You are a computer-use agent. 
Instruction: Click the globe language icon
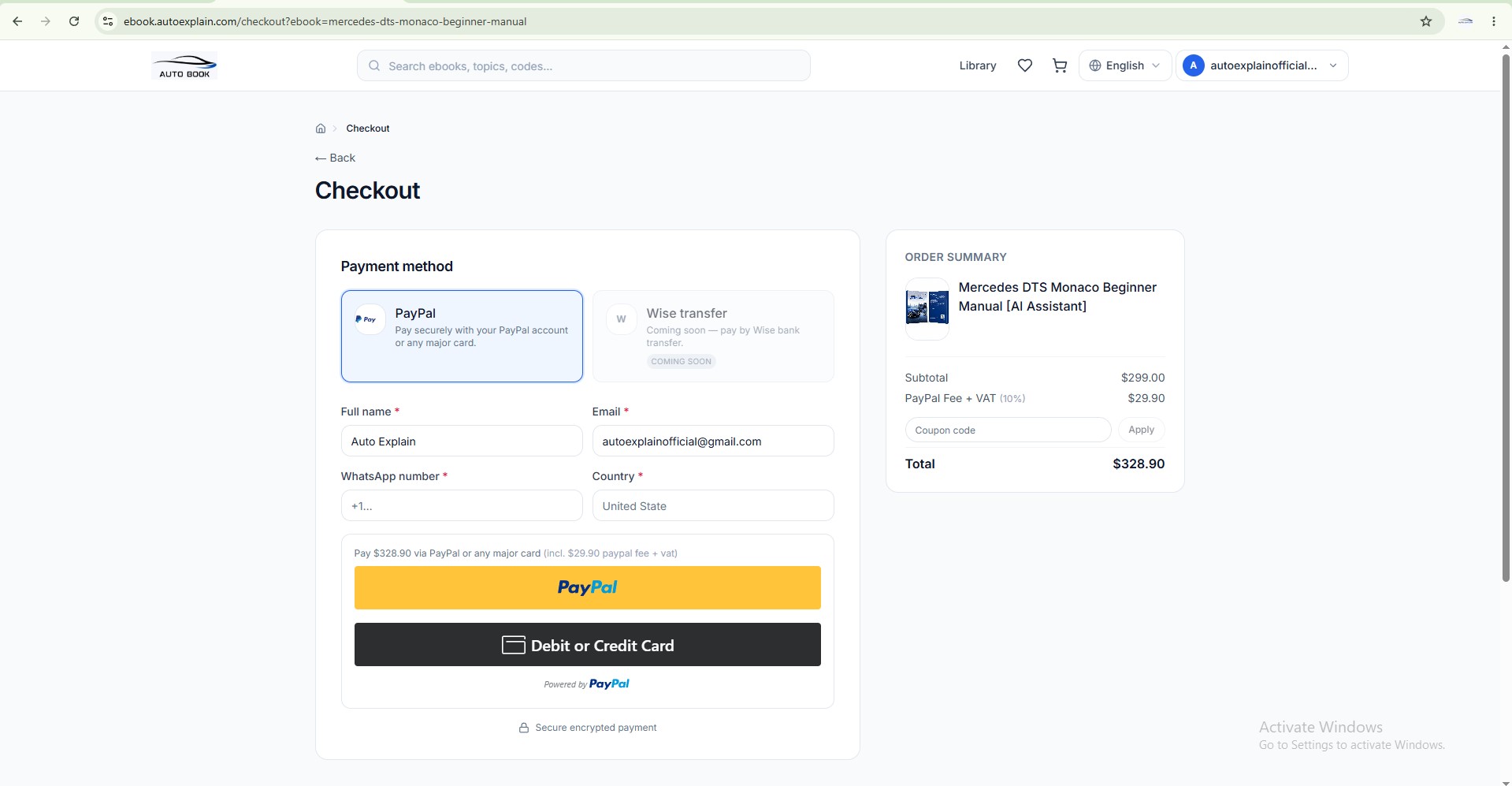pos(1095,65)
